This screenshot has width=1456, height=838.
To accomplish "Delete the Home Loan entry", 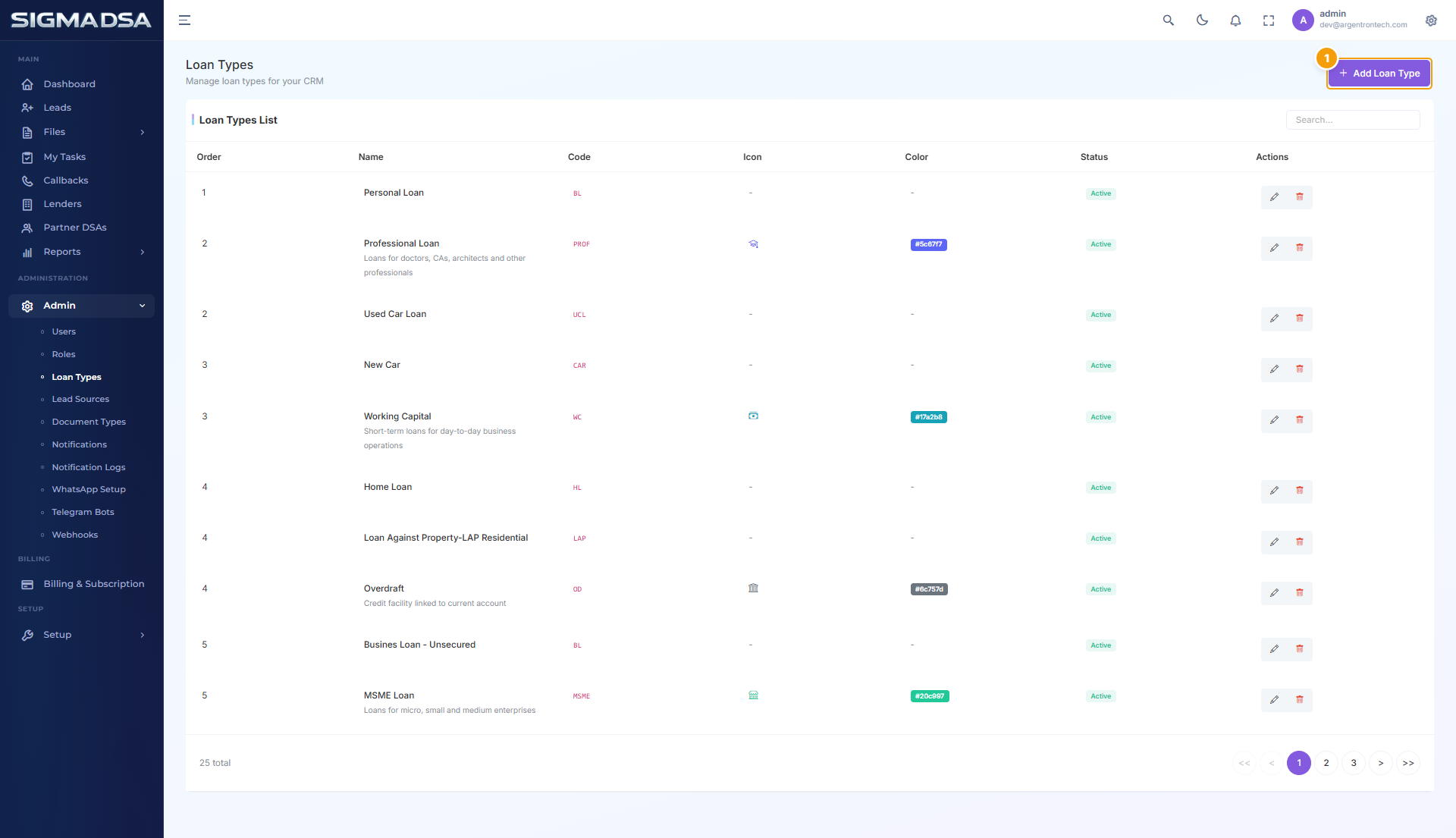I will click(x=1300, y=491).
